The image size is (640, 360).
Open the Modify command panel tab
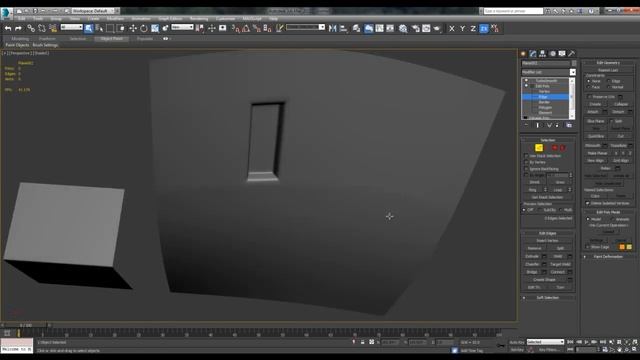533,53
